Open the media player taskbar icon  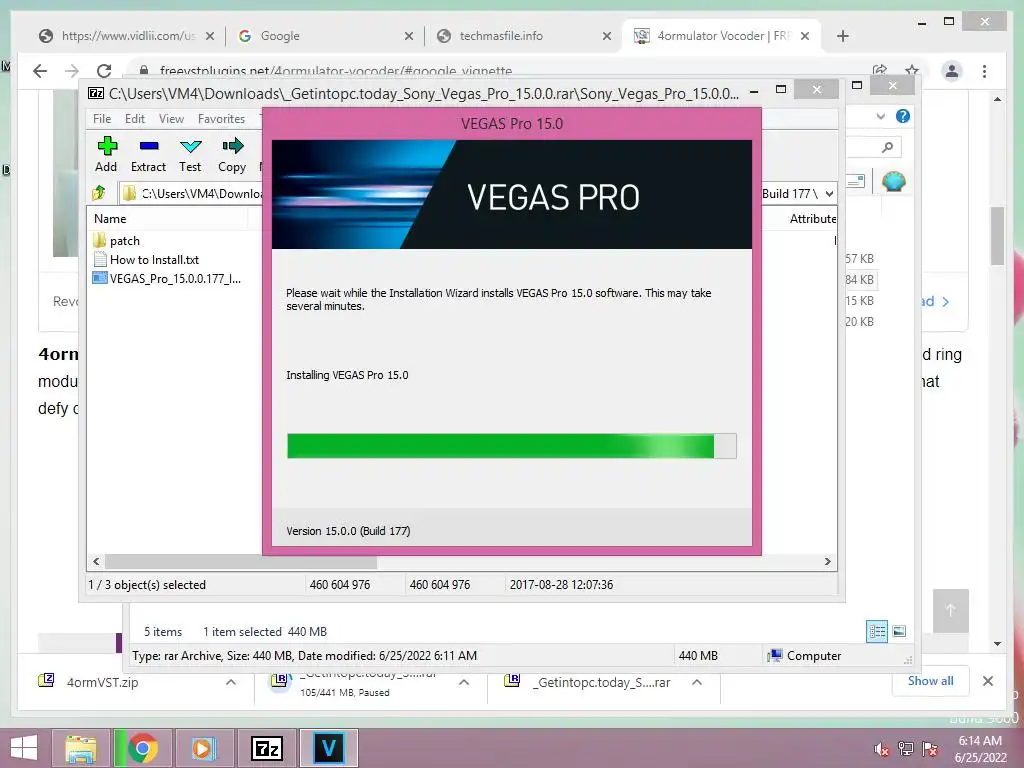(x=202, y=748)
